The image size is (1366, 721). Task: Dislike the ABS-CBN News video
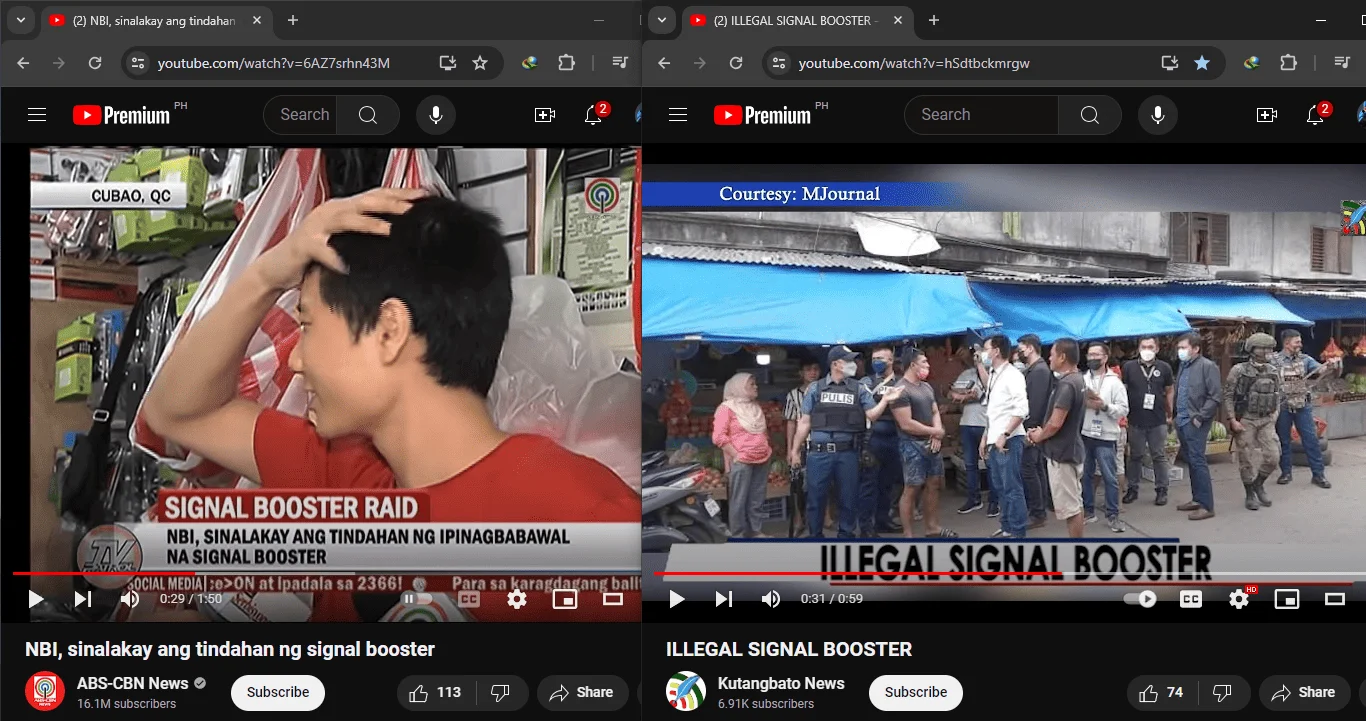[x=500, y=692]
